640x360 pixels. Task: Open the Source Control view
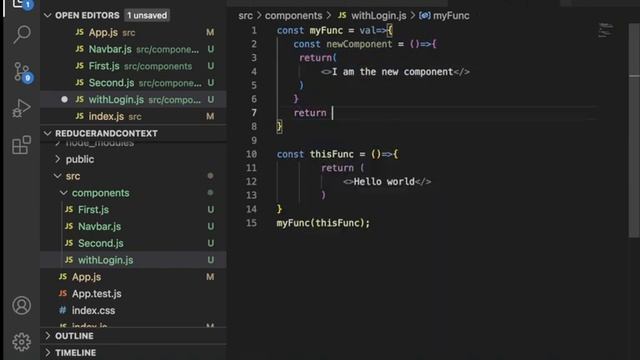tap(22, 72)
